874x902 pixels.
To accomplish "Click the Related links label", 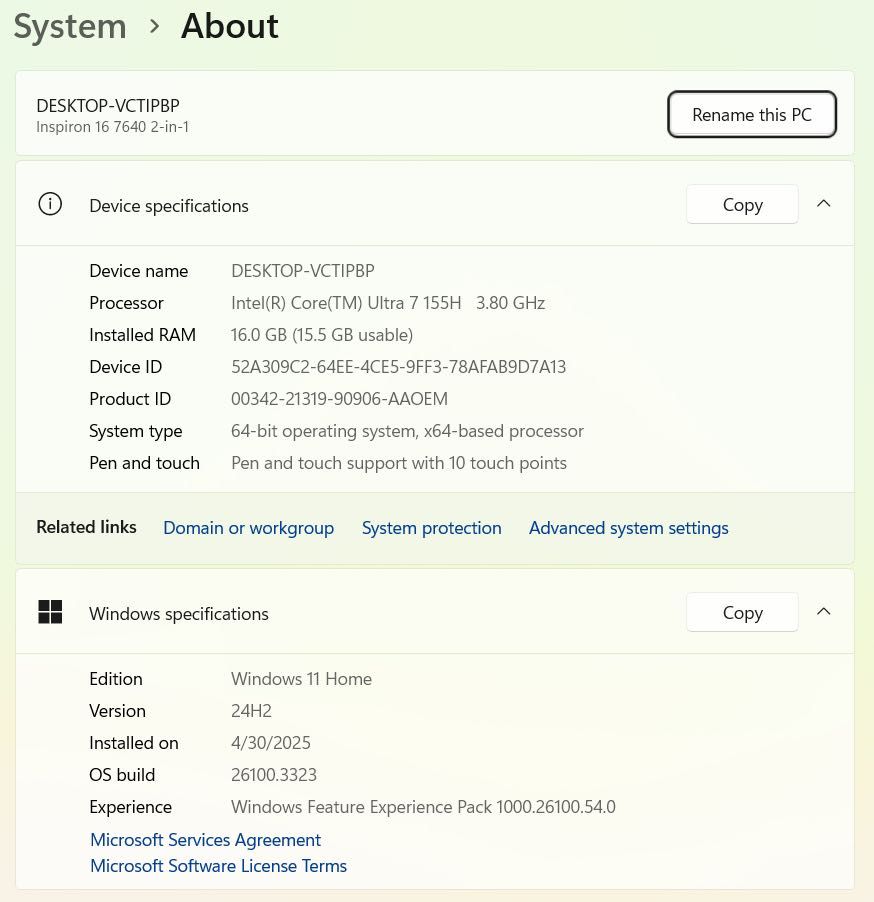I will point(86,527).
